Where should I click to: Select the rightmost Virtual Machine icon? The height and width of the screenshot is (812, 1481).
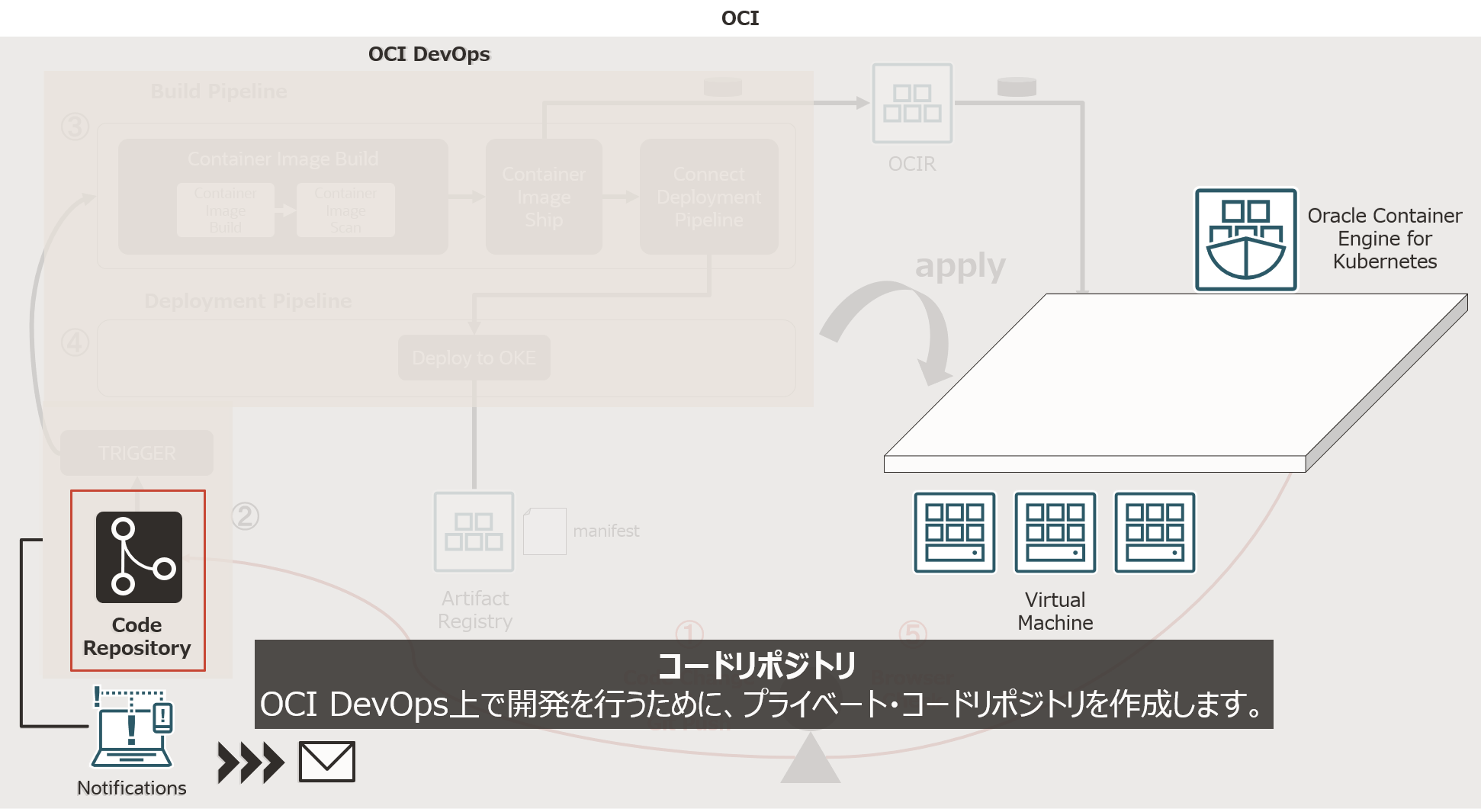coord(1155,532)
